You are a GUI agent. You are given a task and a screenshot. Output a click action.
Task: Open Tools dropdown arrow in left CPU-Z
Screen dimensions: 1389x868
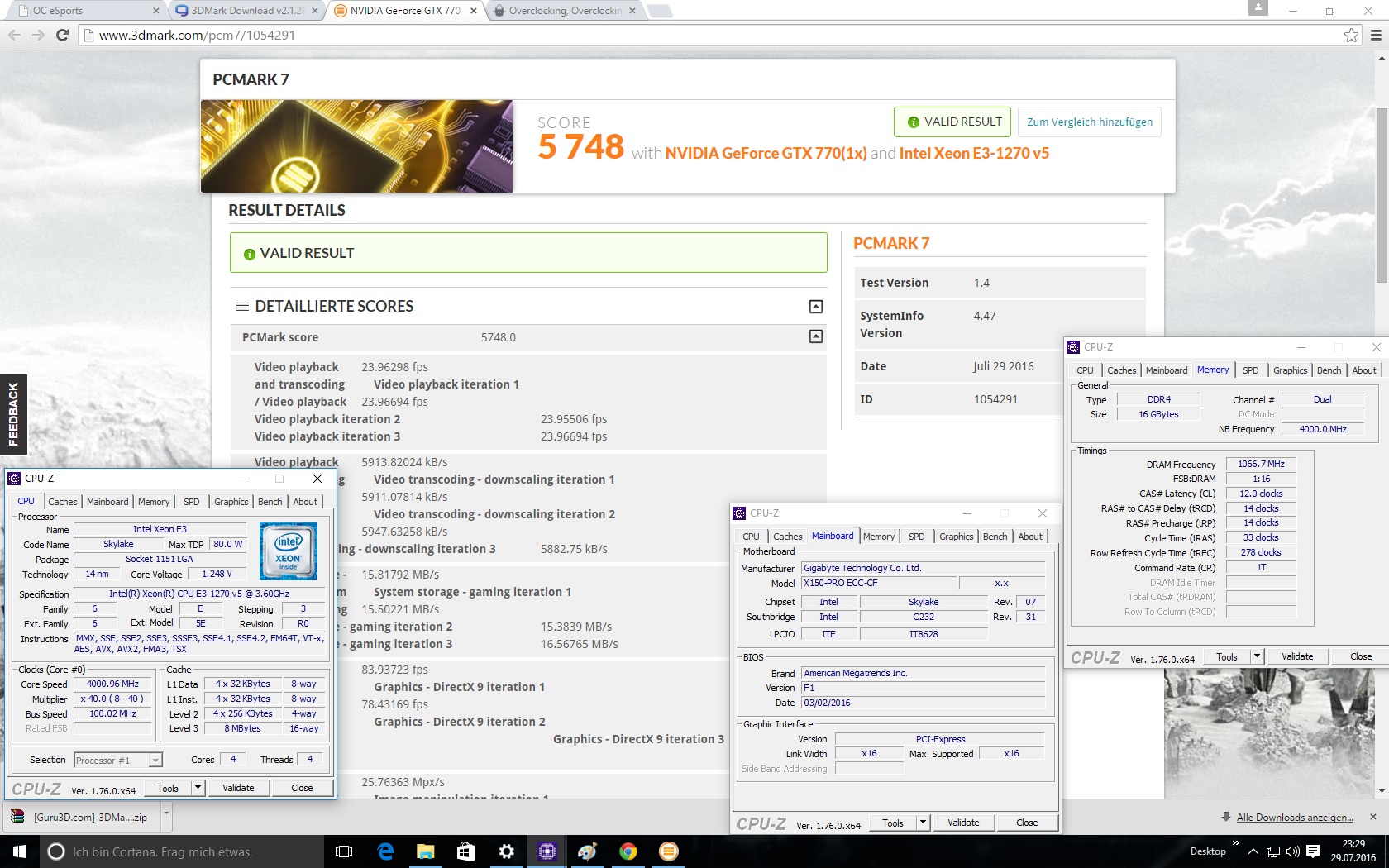pyautogui.click(x=198, y=788)
